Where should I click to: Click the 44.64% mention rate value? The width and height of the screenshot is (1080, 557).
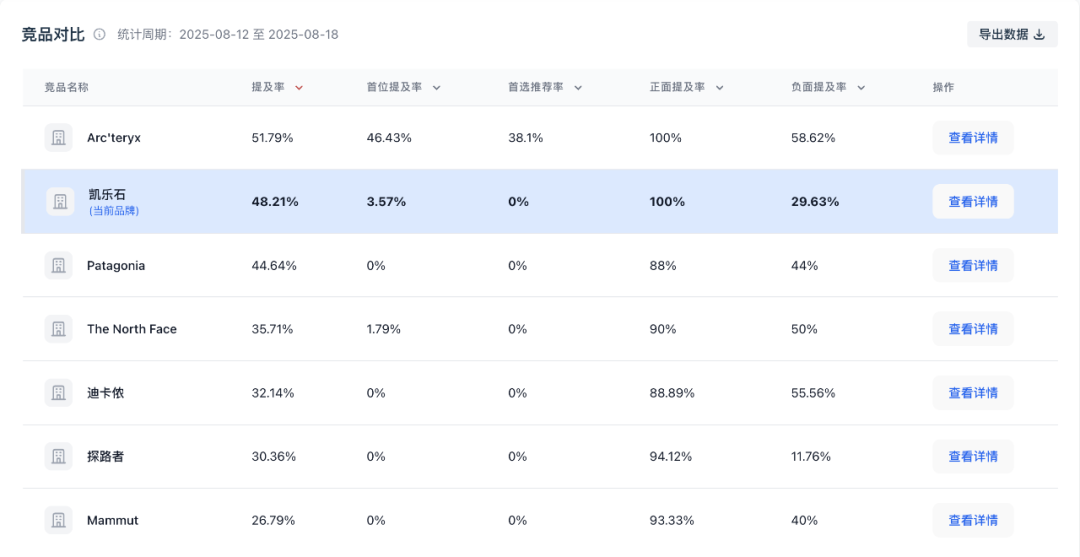tap(274, 266)
